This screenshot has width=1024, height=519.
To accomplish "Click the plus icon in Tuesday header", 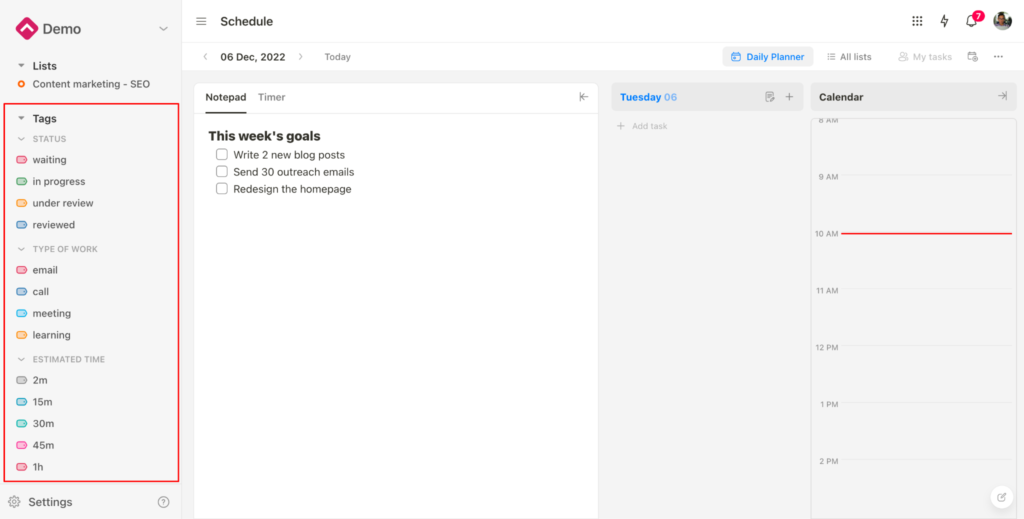I will click(789, 97).
